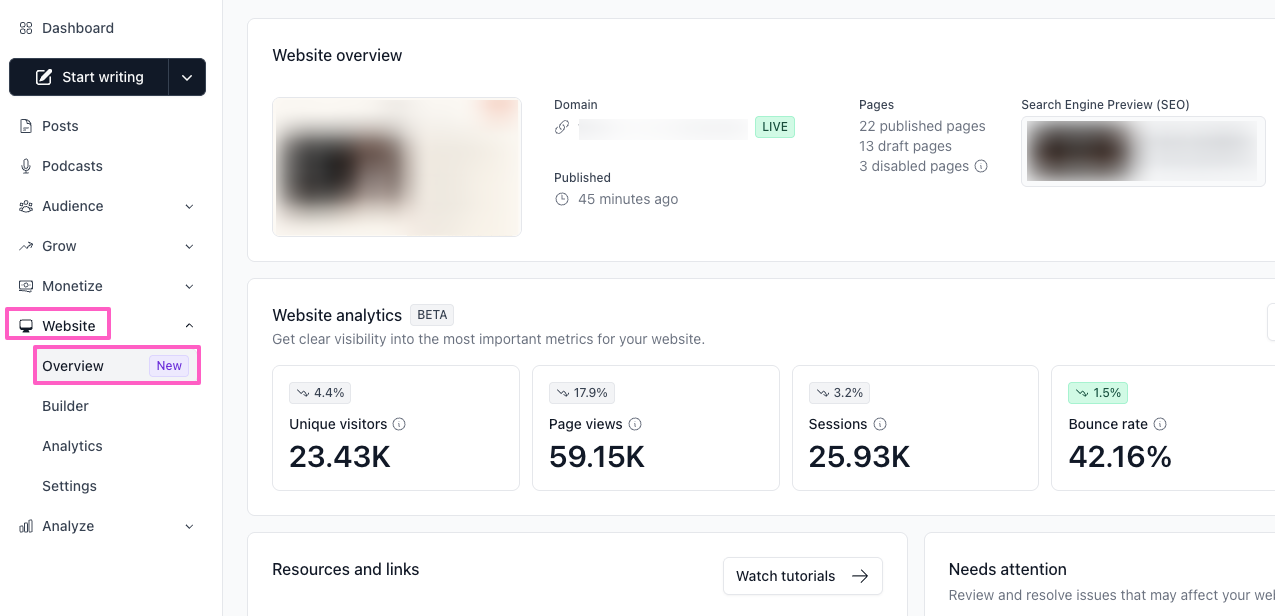Open the Start writing dropdown arrow

tap(187, 77)
